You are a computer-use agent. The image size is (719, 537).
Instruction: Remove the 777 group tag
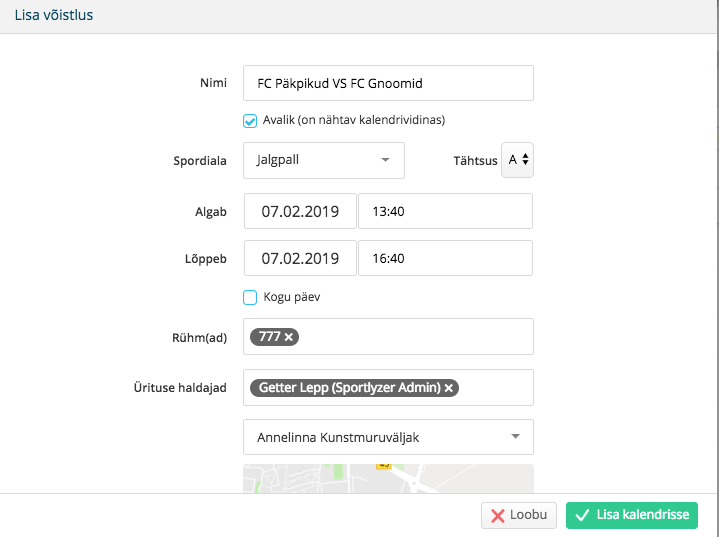[x=288, y=337]
